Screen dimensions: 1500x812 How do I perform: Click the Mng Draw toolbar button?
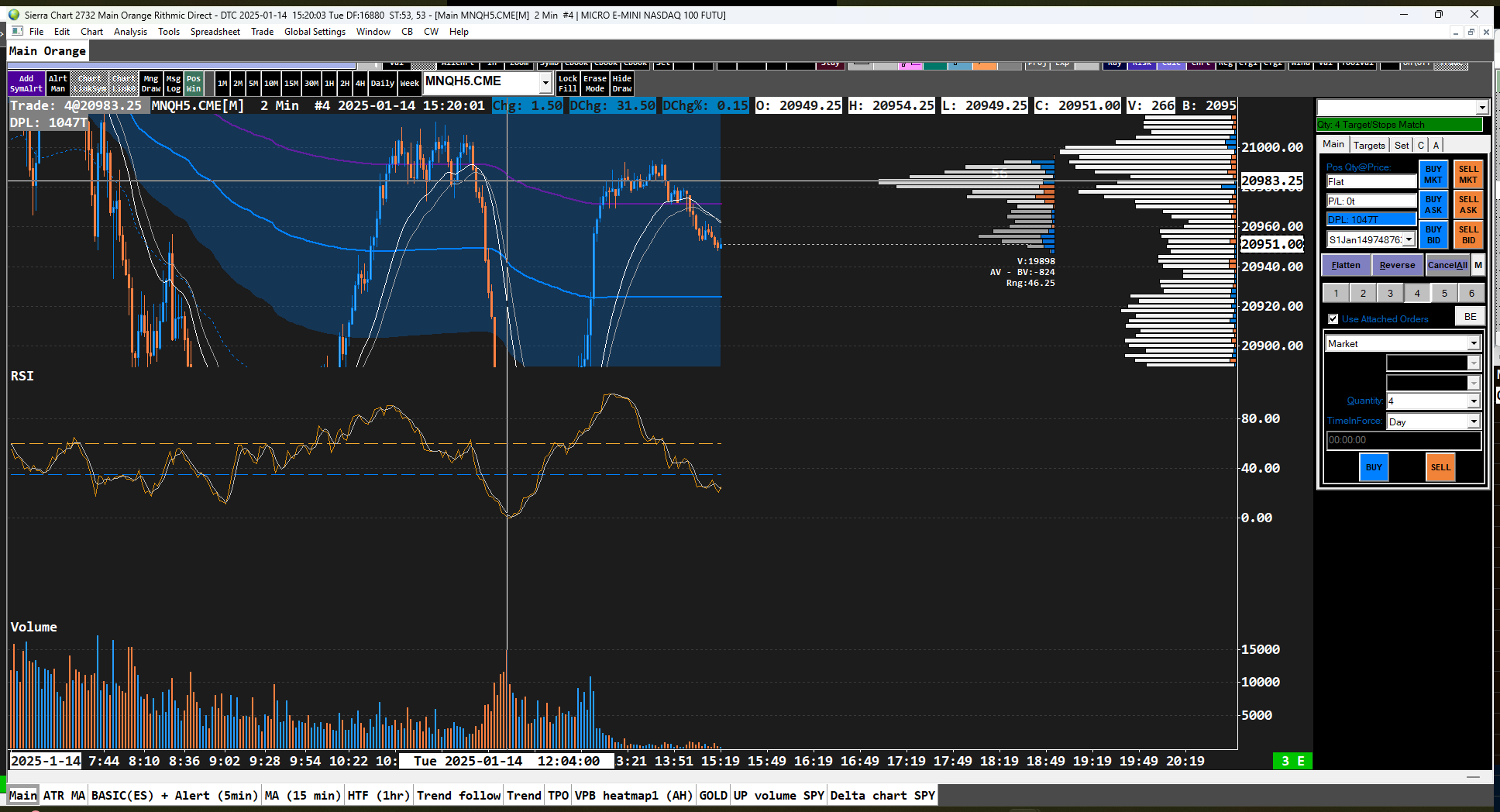pos(151,84)
